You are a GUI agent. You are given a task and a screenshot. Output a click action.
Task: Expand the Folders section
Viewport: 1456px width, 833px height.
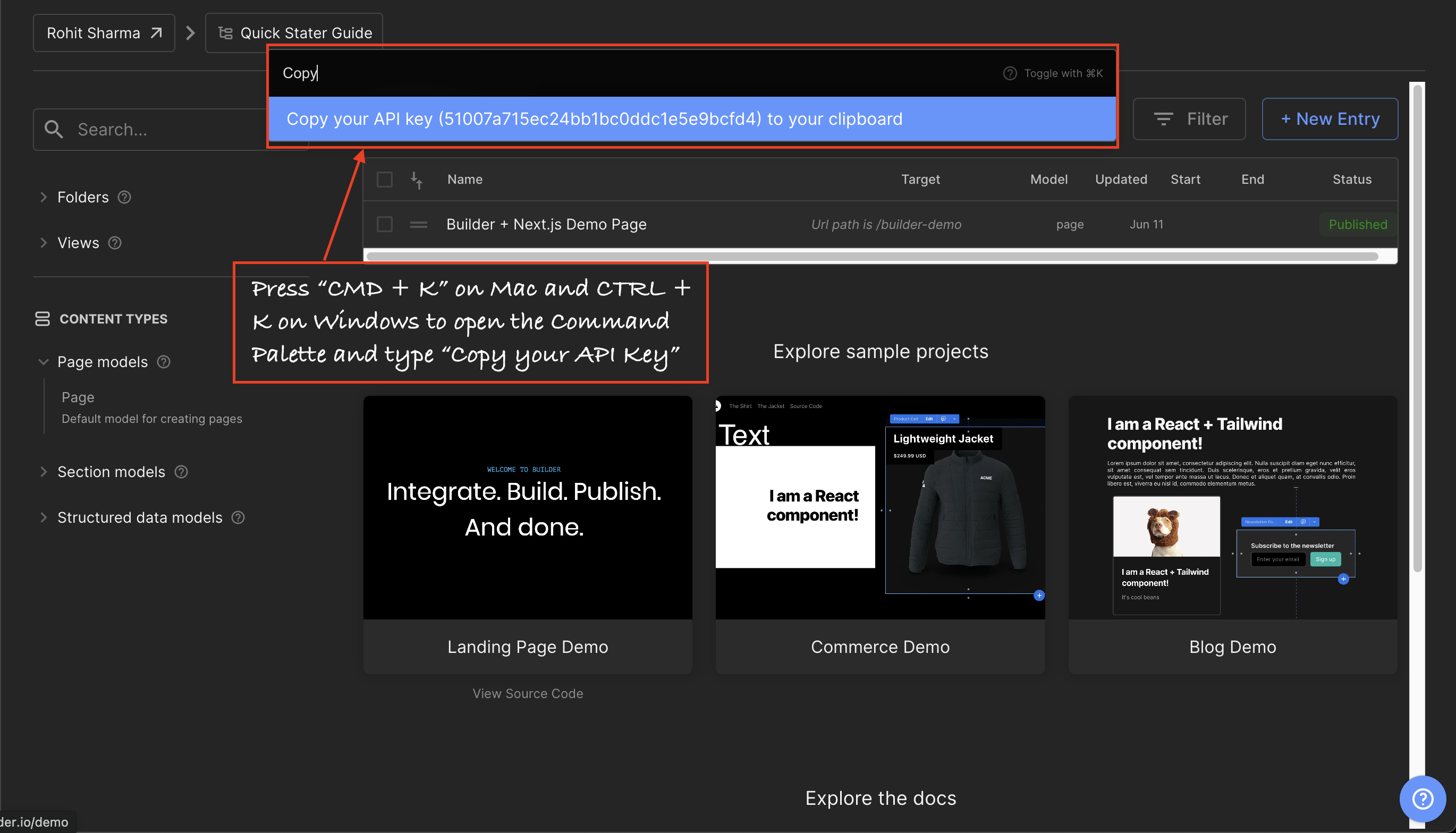(44, 198)
